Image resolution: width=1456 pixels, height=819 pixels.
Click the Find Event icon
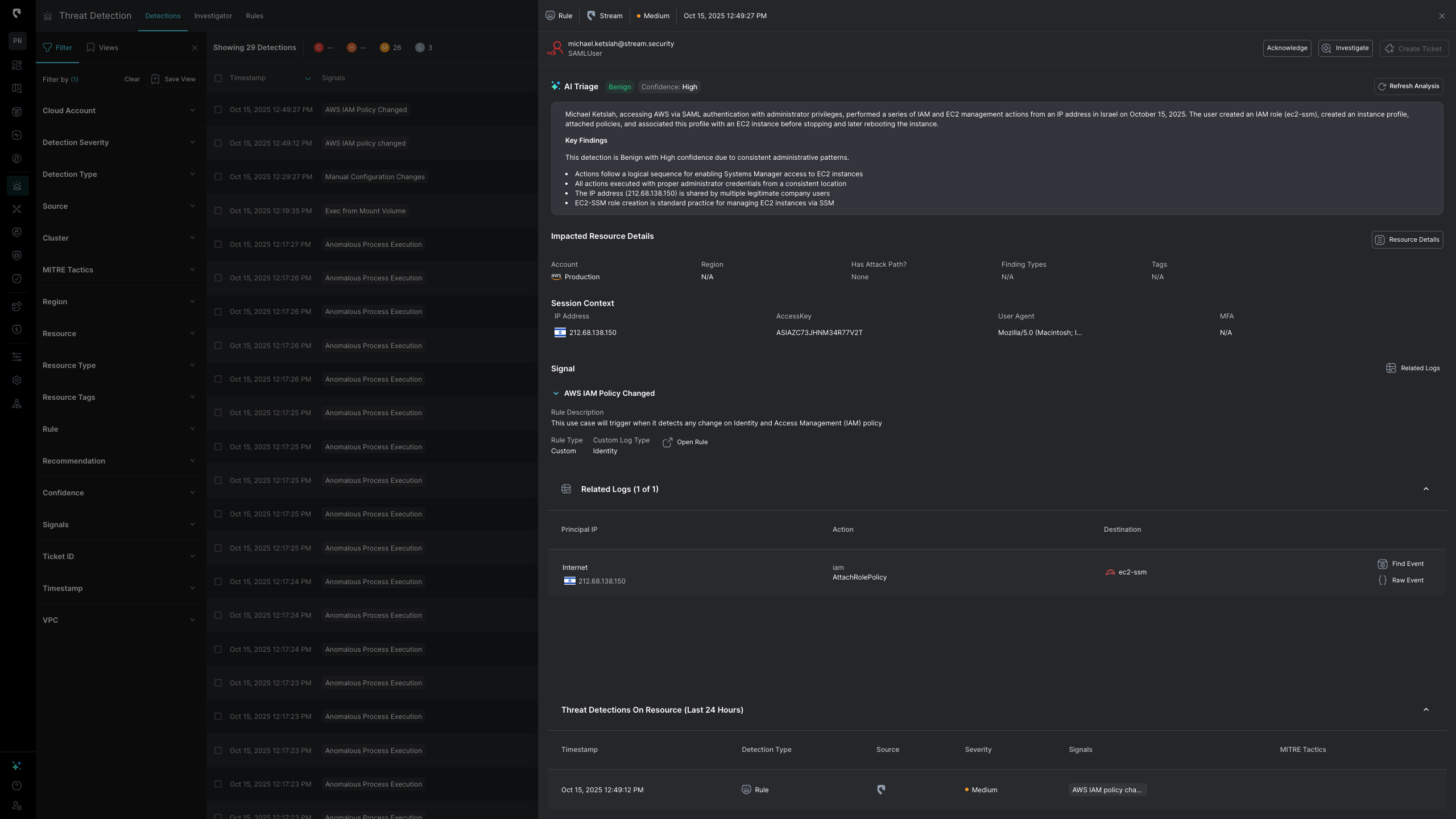[1383, 564]
